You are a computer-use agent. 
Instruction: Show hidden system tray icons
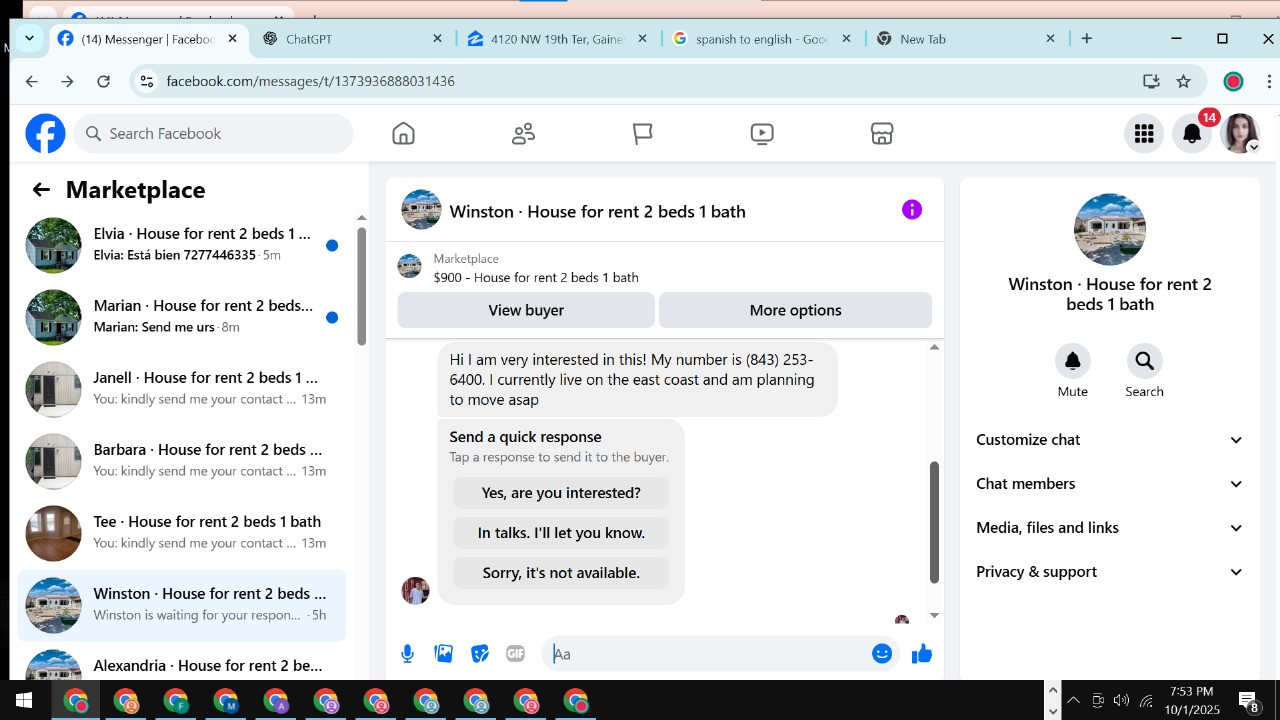click(1073, 701)
